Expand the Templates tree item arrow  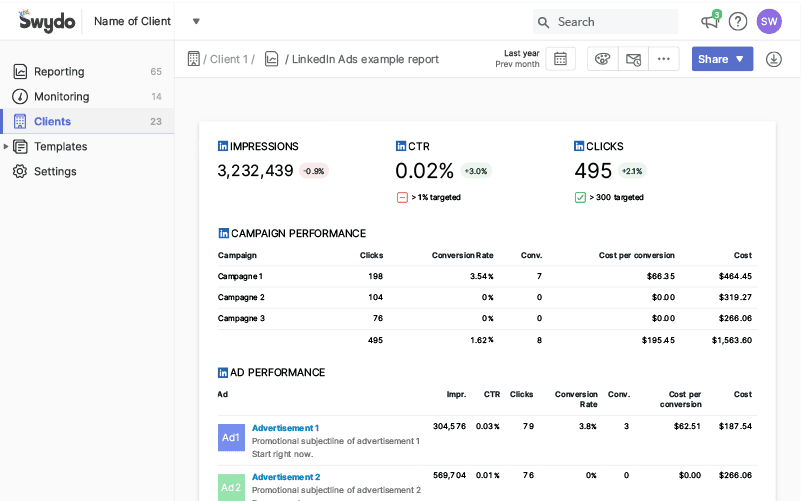(6, 147)
